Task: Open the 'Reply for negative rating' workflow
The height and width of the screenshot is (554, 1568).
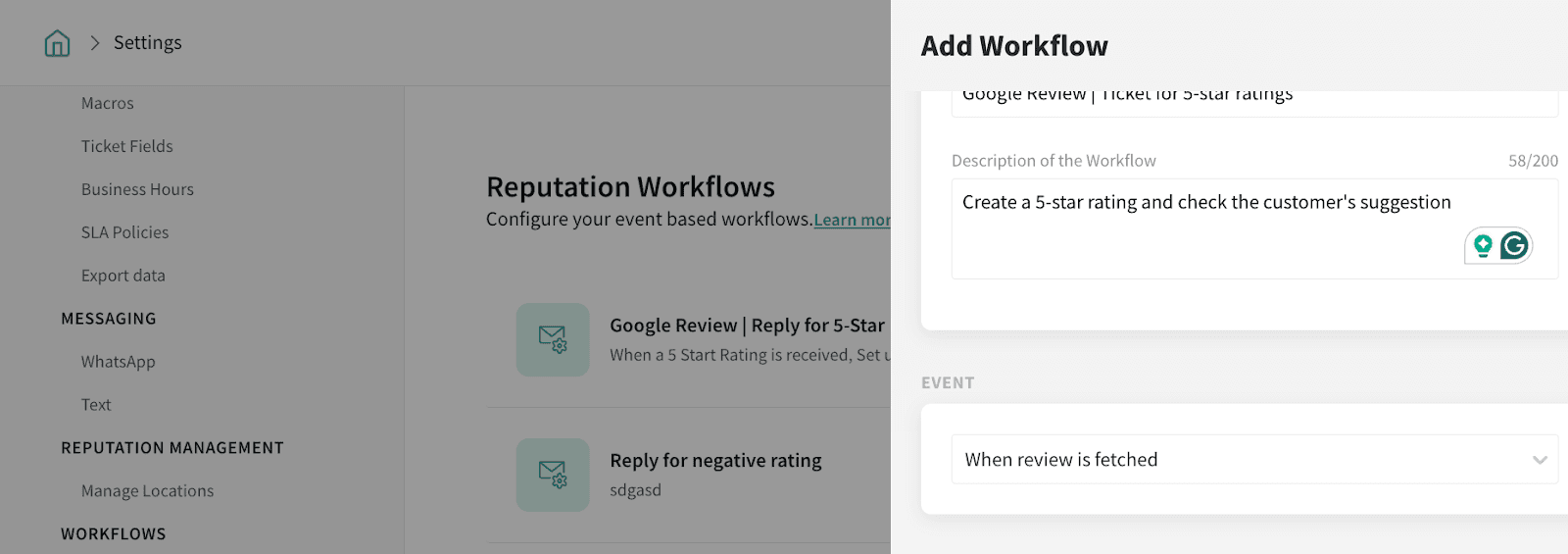Action: [715, 461]
